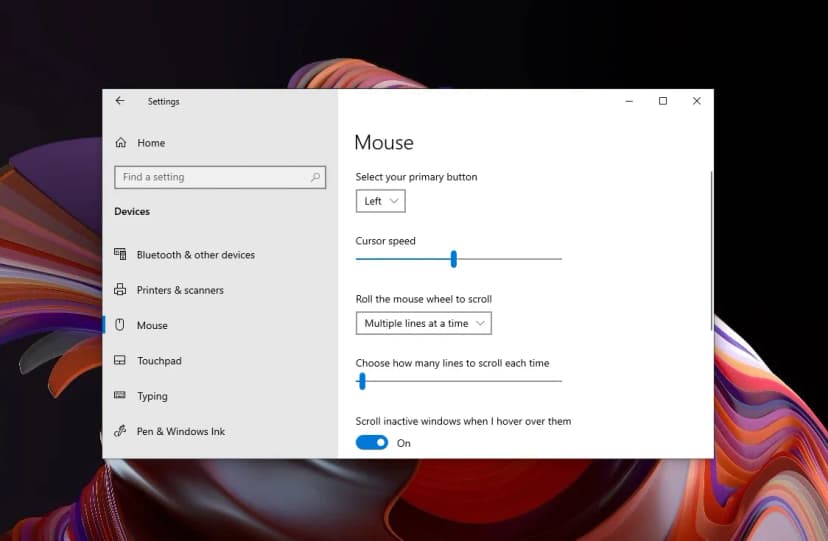Image resolution: width=828 pixels, height=541 pixels.
Task: Click the Cursor speed slider handle
Action: [454, 259]
